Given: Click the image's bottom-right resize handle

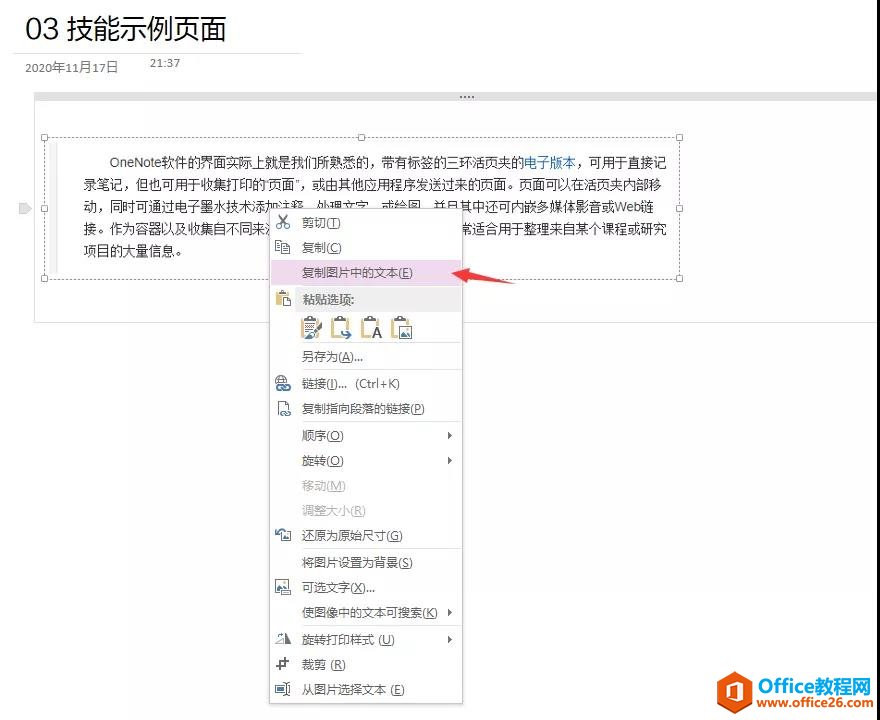Looking at the screenshot, I should coord(680,278).
